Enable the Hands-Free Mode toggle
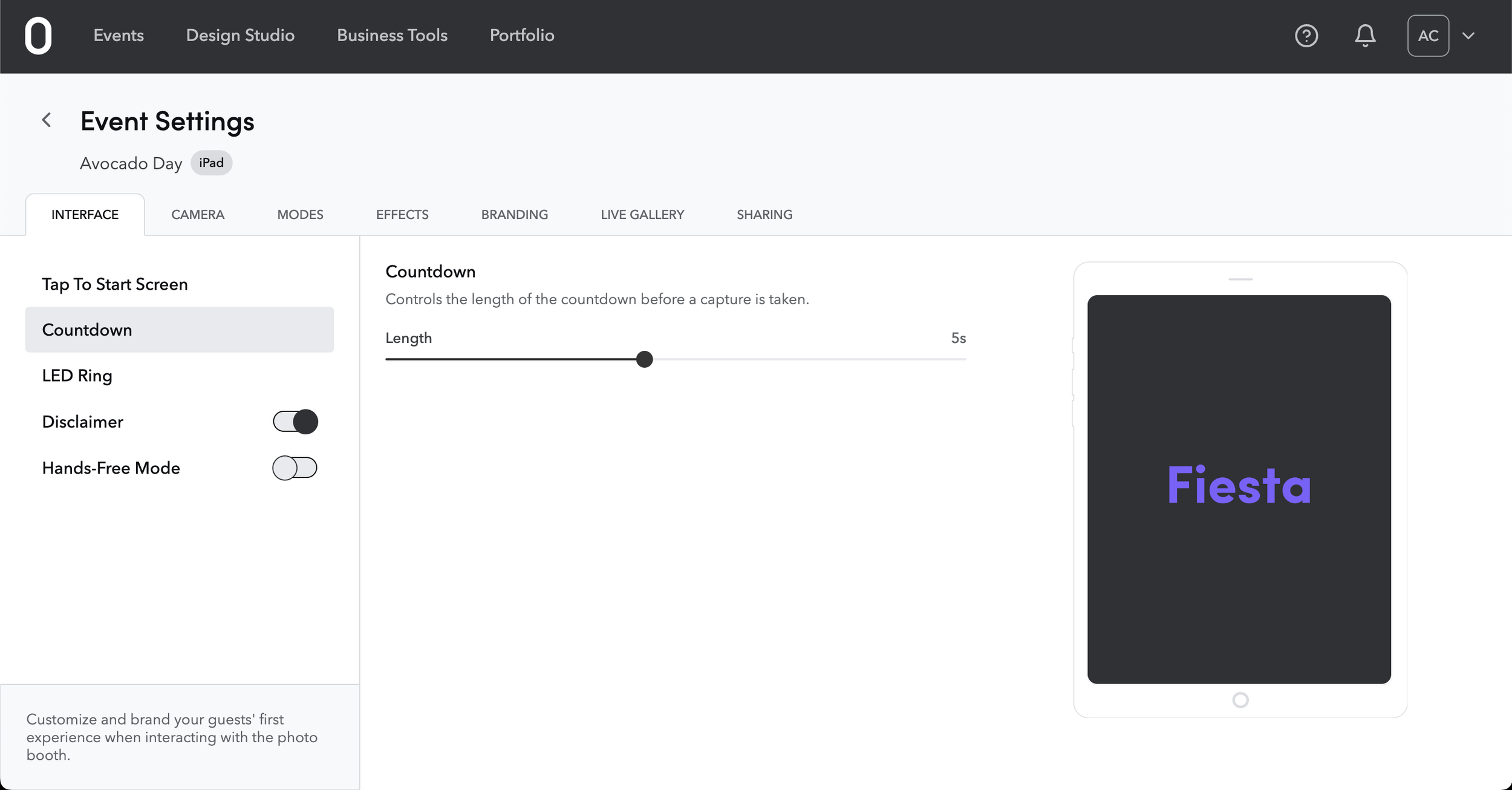This screenshot has width=1512, height=790. pos(295,468)
